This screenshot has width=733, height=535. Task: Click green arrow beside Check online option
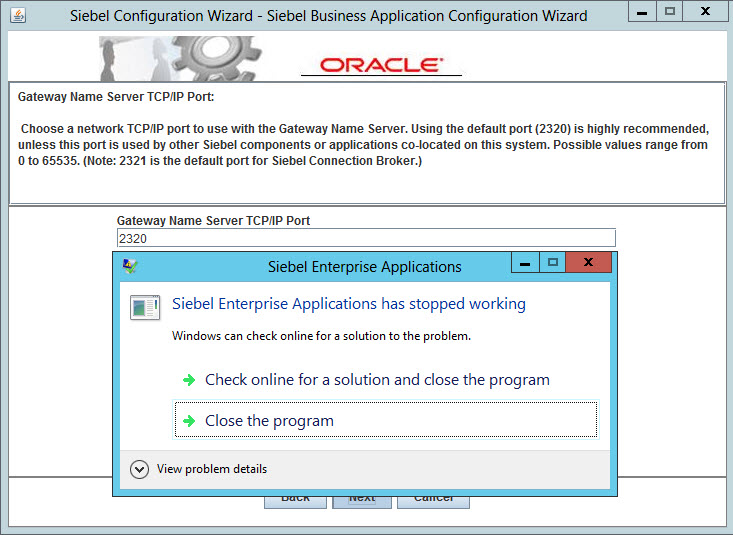tap(189, 380)
